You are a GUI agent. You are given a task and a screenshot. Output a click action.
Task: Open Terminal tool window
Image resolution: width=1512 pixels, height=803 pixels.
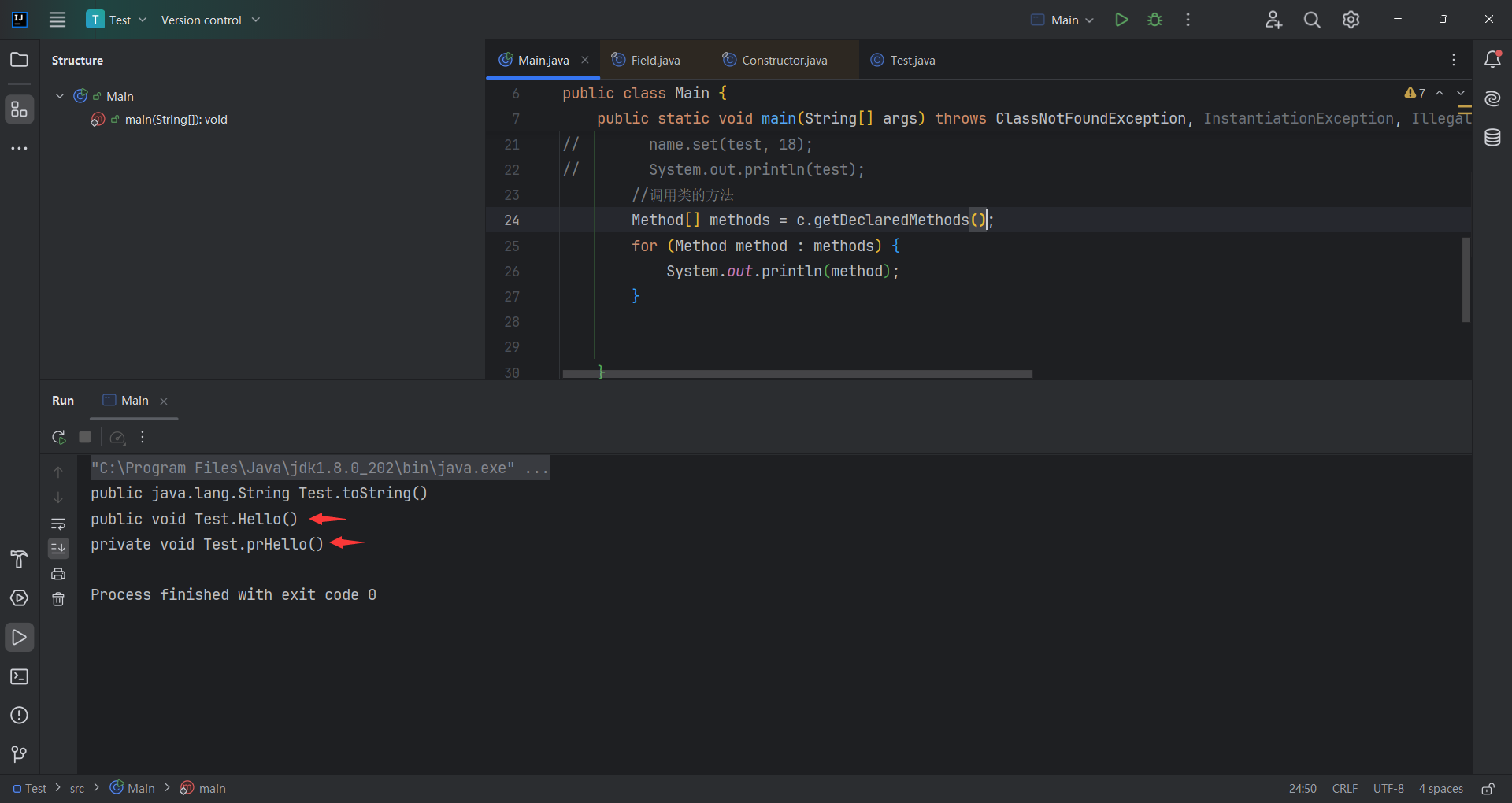pyautogui.click(x=19, y=676)
